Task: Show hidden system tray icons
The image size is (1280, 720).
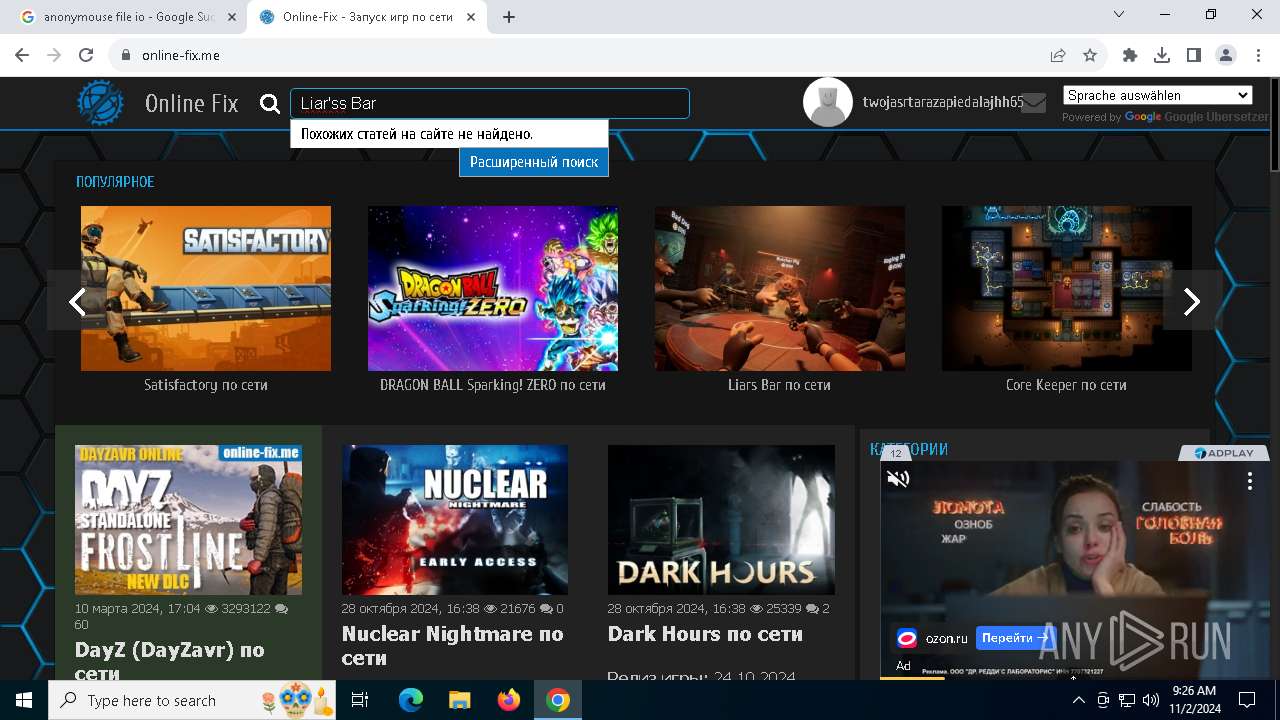Action: [1079, 700]
